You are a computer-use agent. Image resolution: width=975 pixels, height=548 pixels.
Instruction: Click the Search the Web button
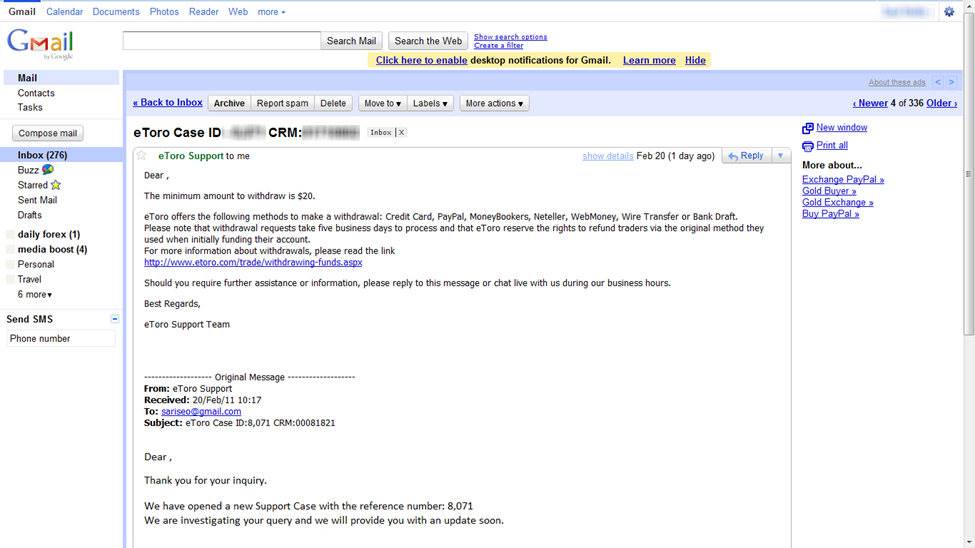coord(428,41)
